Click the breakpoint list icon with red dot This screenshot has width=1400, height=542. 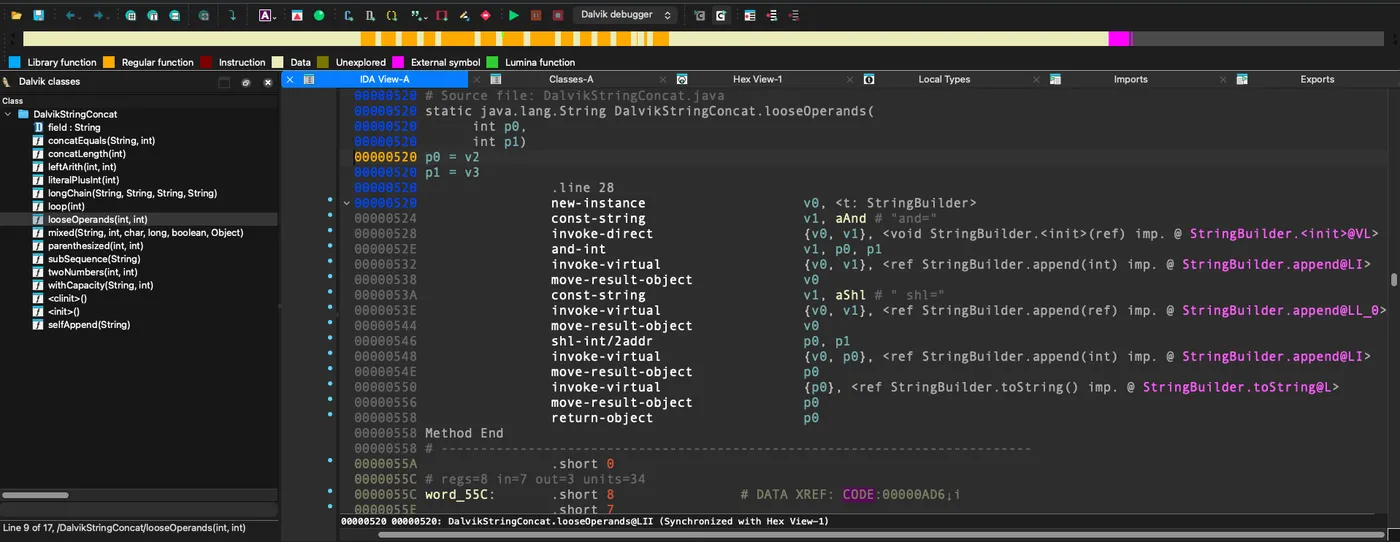coord(749,15)
